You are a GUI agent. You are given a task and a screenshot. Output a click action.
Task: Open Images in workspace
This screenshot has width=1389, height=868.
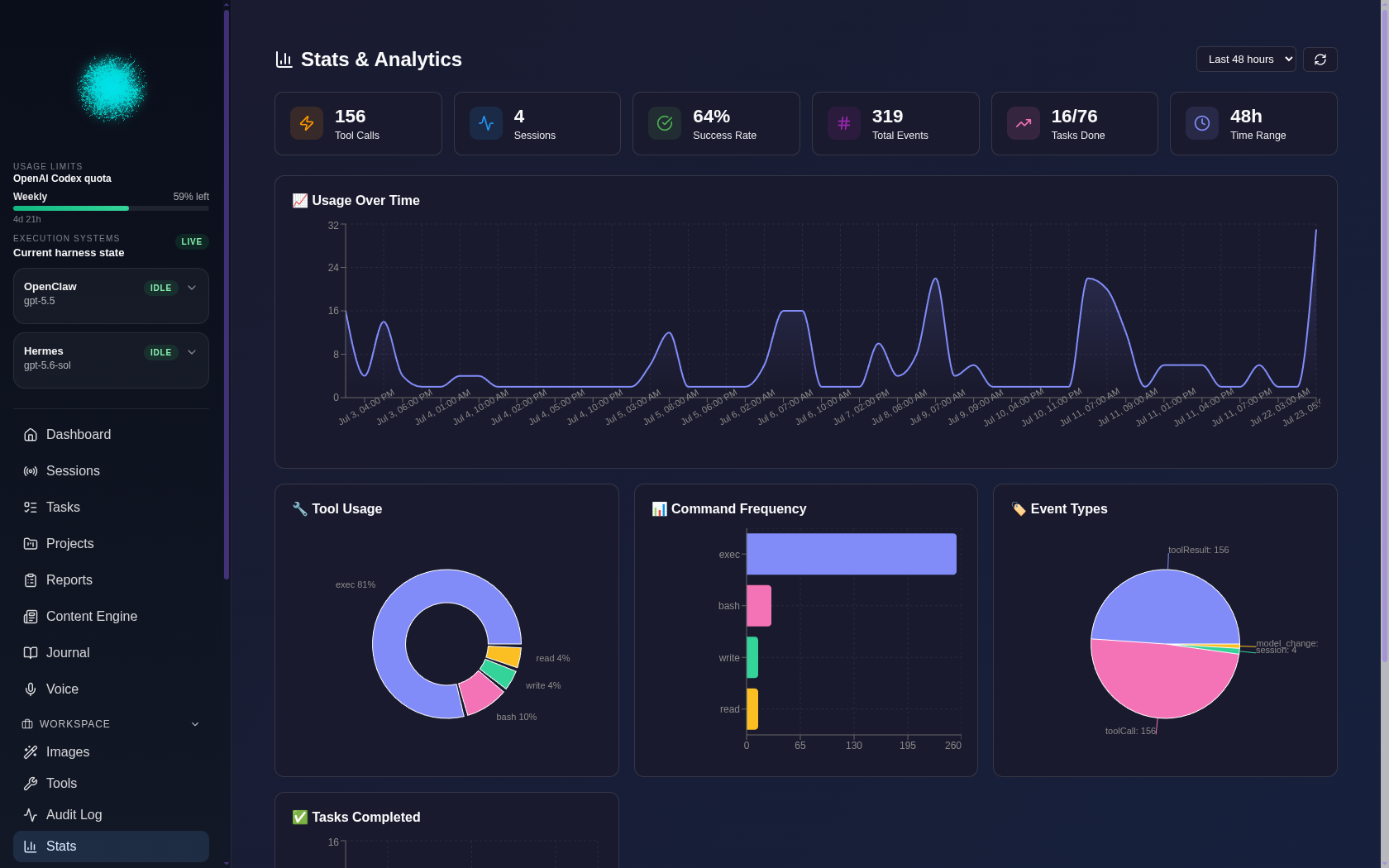click(x=111, y=752)
